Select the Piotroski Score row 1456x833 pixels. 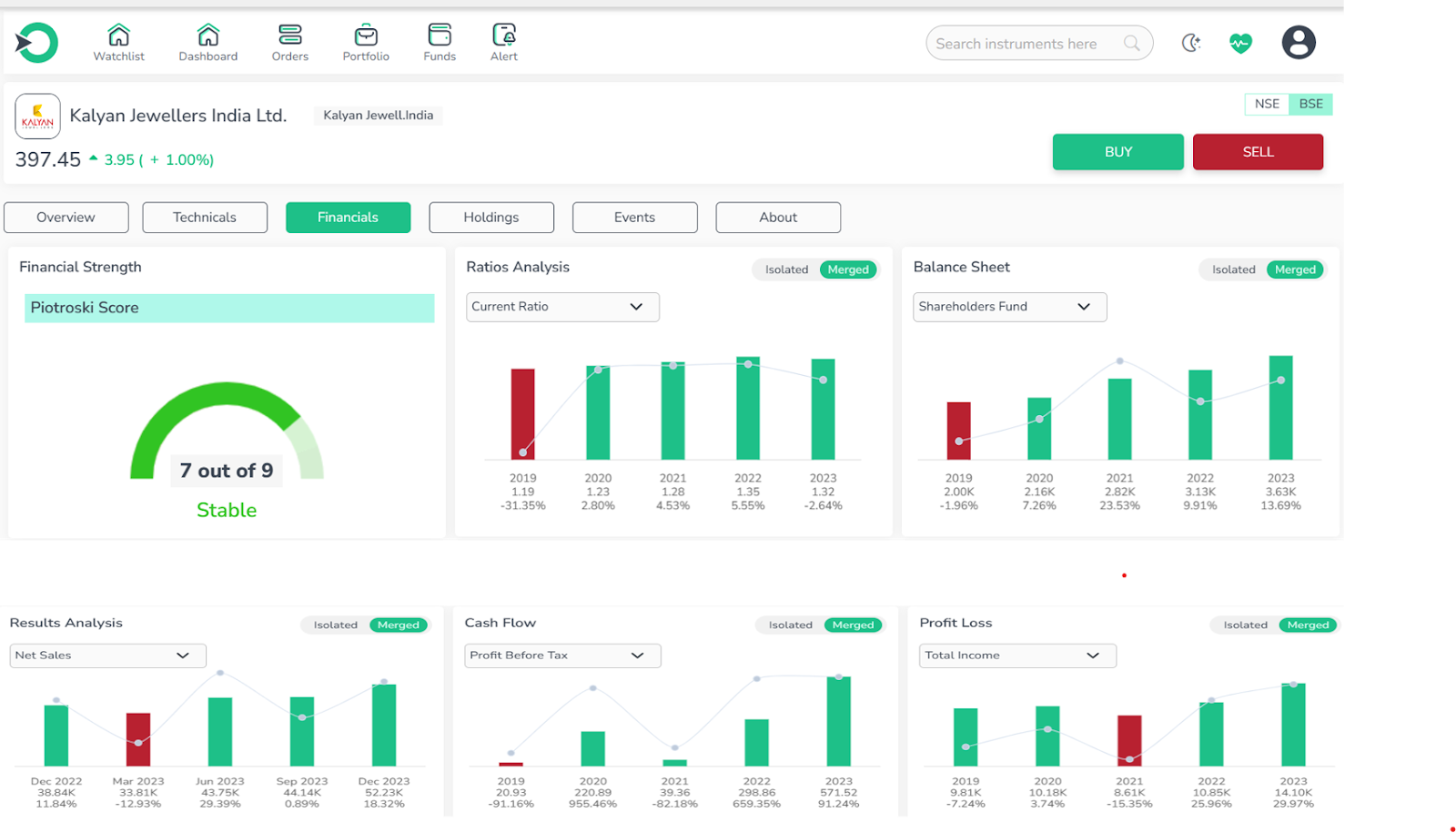[x=229, y=308]
